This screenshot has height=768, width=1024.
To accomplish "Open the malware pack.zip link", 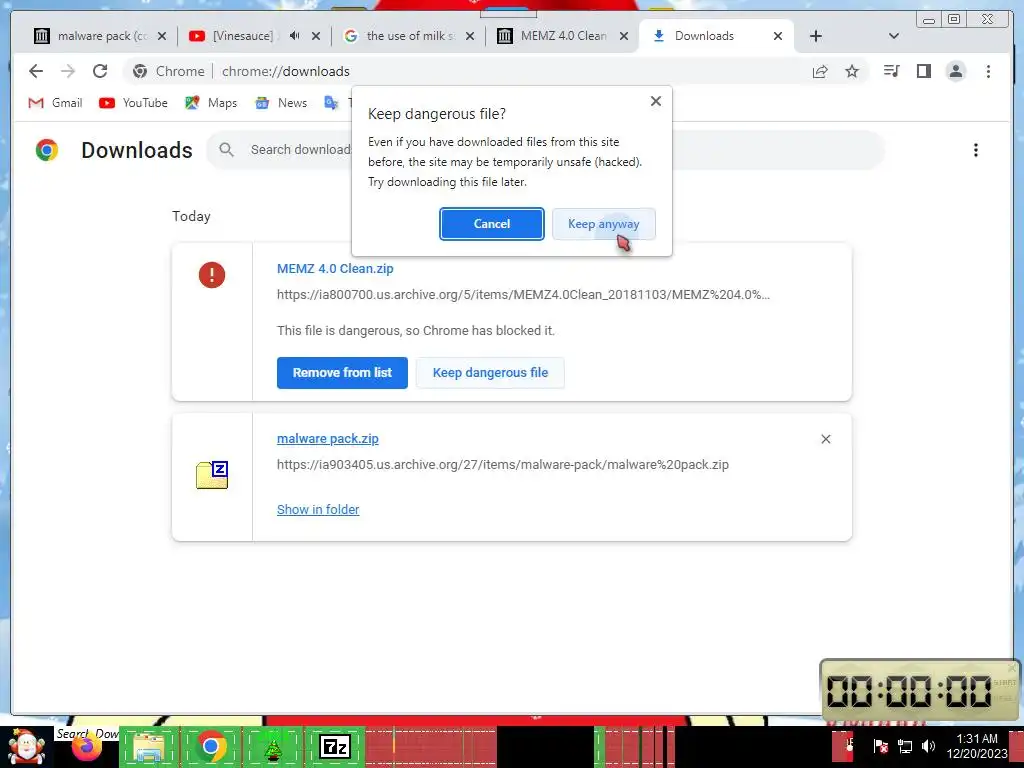I will point(328,439).
